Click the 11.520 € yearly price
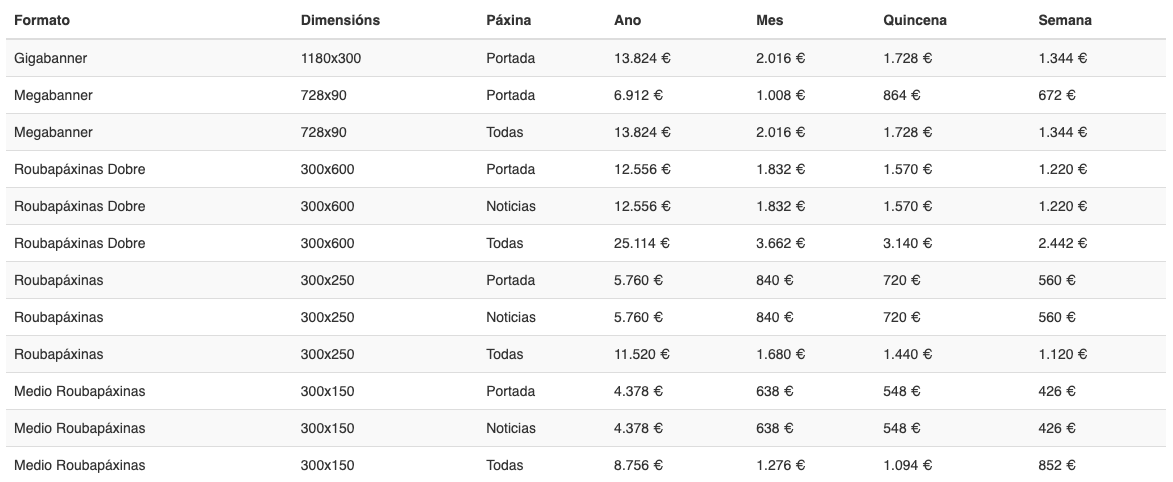Screen dimensions: 1173x482 (x=642, y=354)
